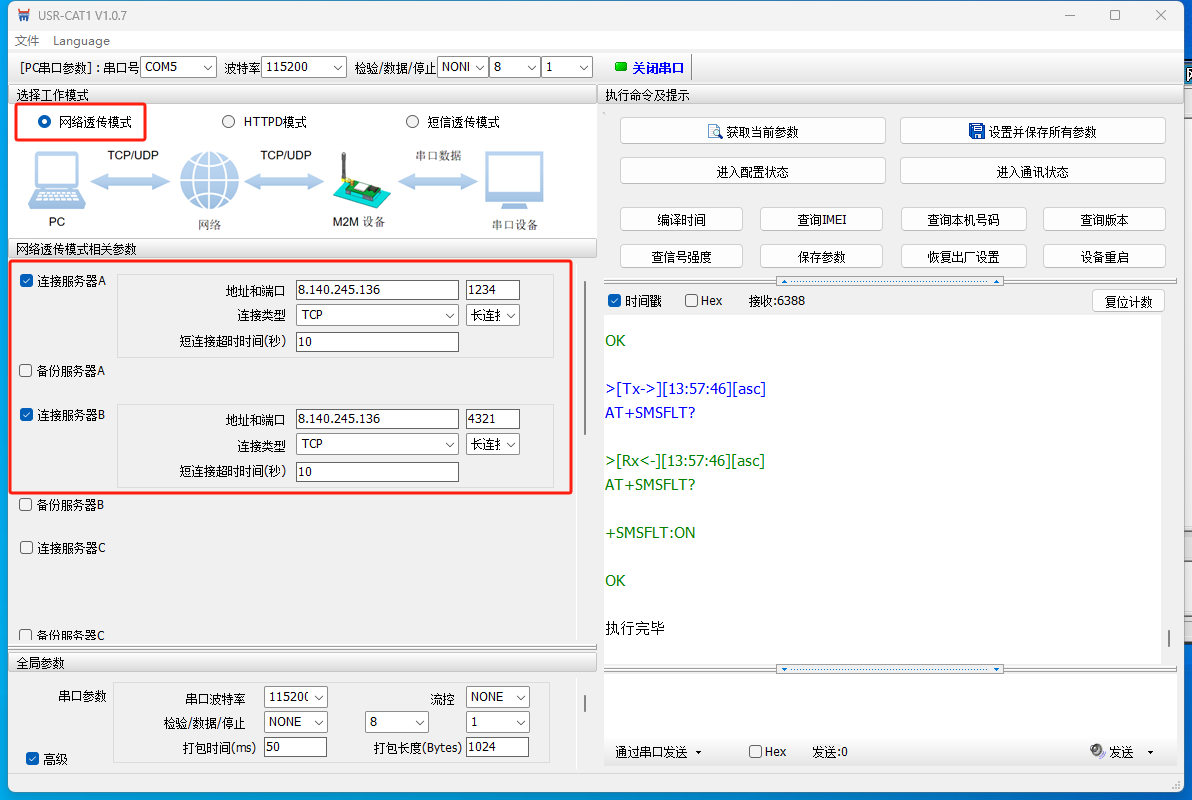Click the 查询IMEI button

pyautogui.click(x=821, y=220)
